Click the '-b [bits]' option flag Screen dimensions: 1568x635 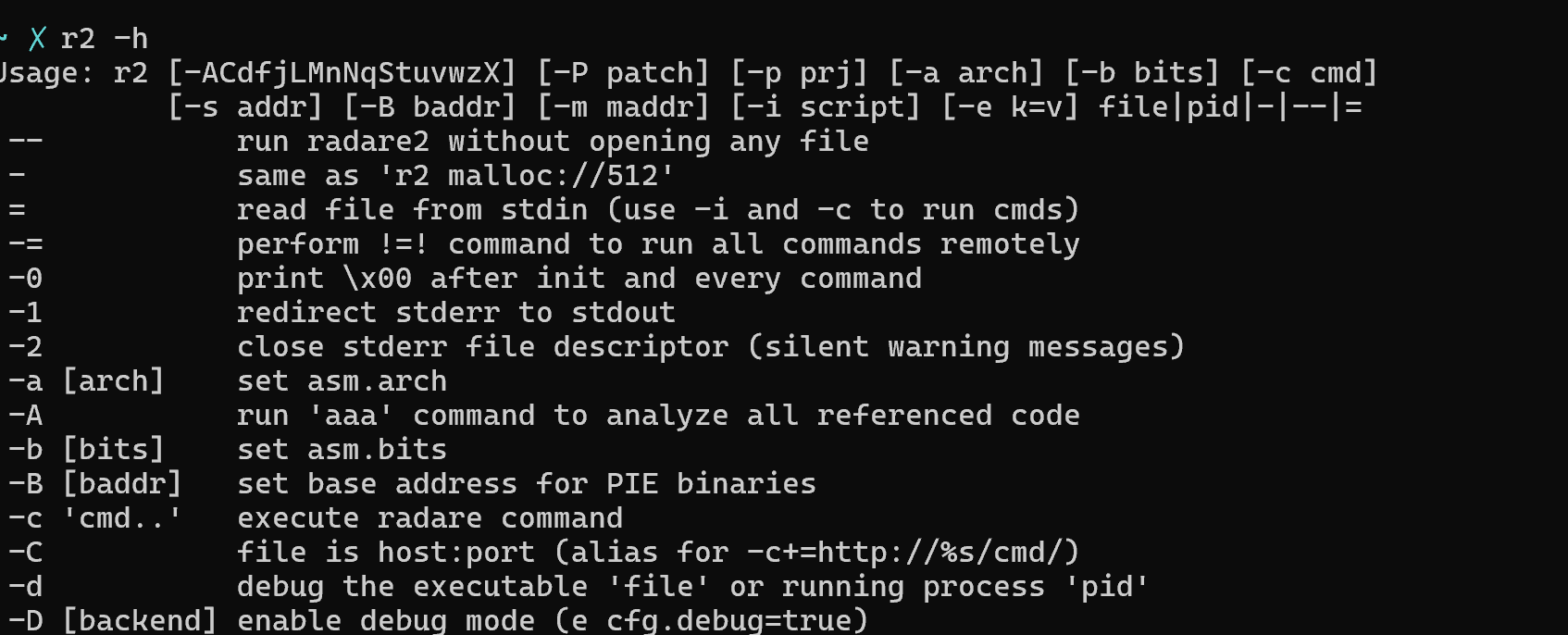coord(86,450)
